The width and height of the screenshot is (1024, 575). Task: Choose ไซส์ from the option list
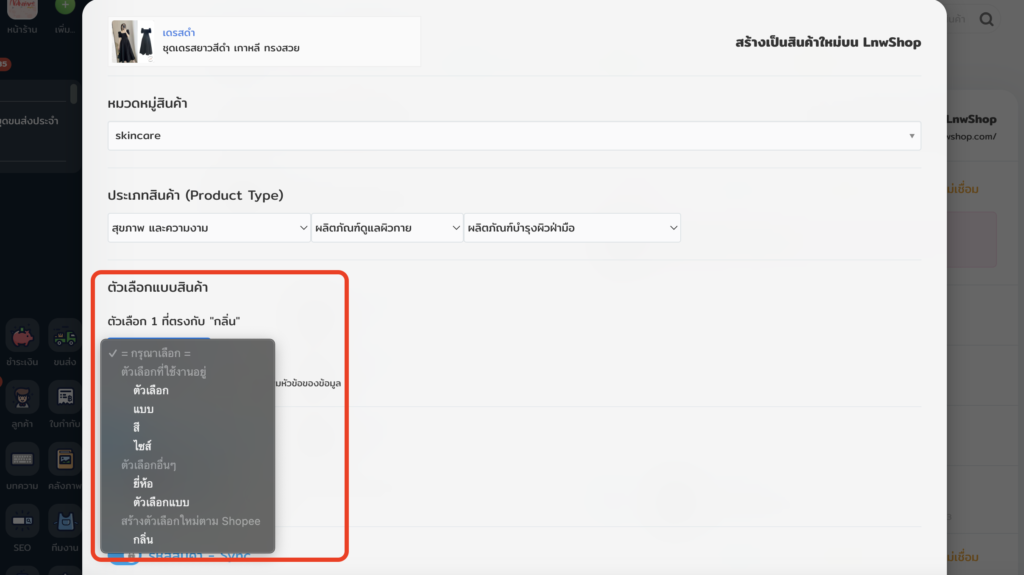(x=142, y=445)
